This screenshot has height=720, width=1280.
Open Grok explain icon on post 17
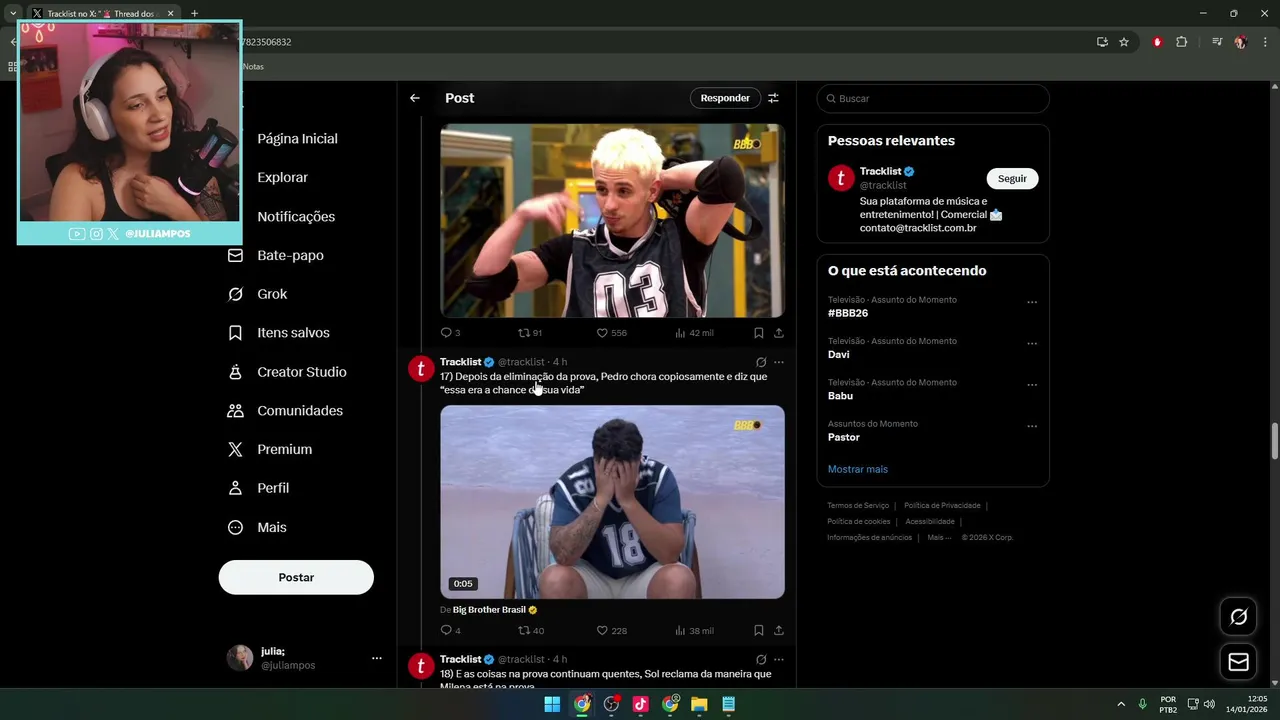pos(761,362)
